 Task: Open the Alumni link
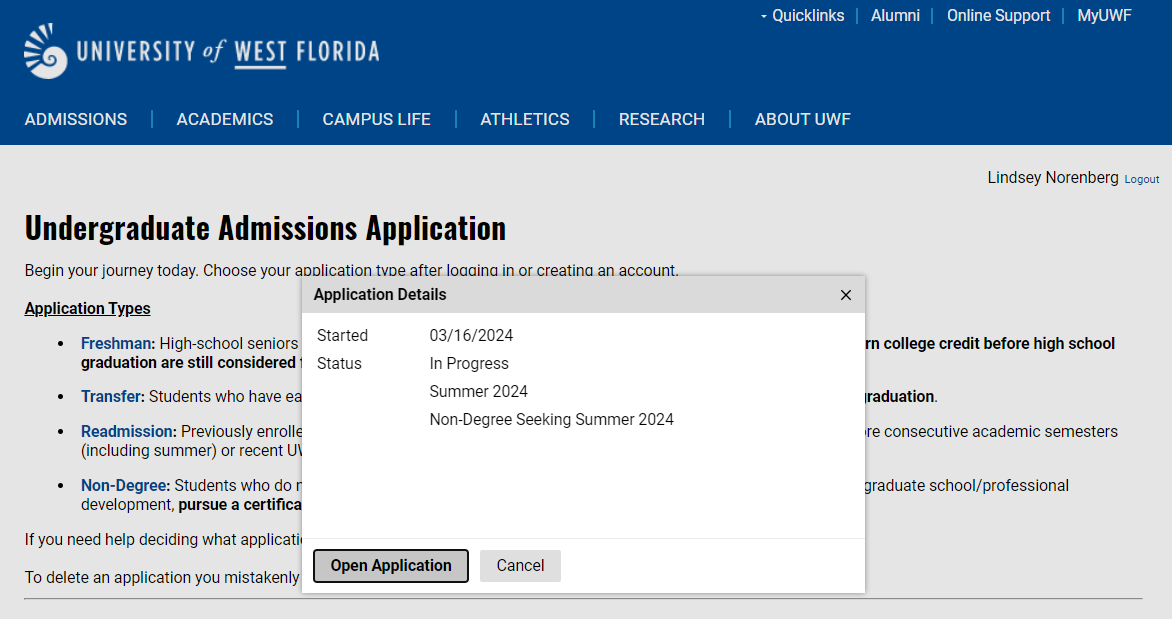coord(895,16)
